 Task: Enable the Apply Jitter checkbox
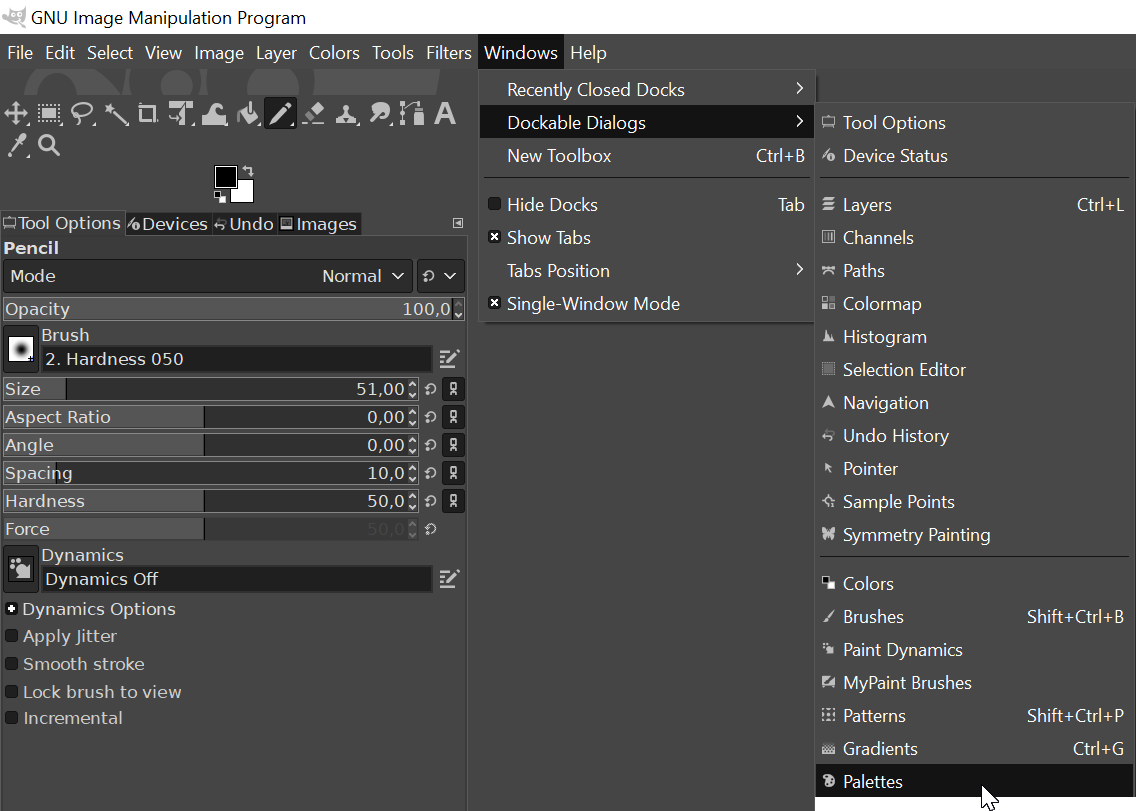12,636
